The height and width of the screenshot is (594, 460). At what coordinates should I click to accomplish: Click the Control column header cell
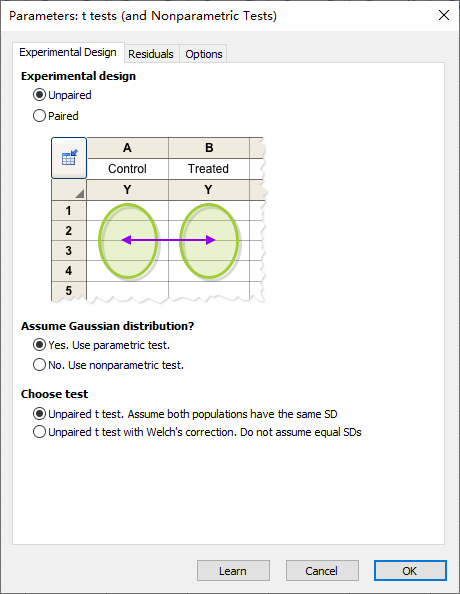point(127,169)
